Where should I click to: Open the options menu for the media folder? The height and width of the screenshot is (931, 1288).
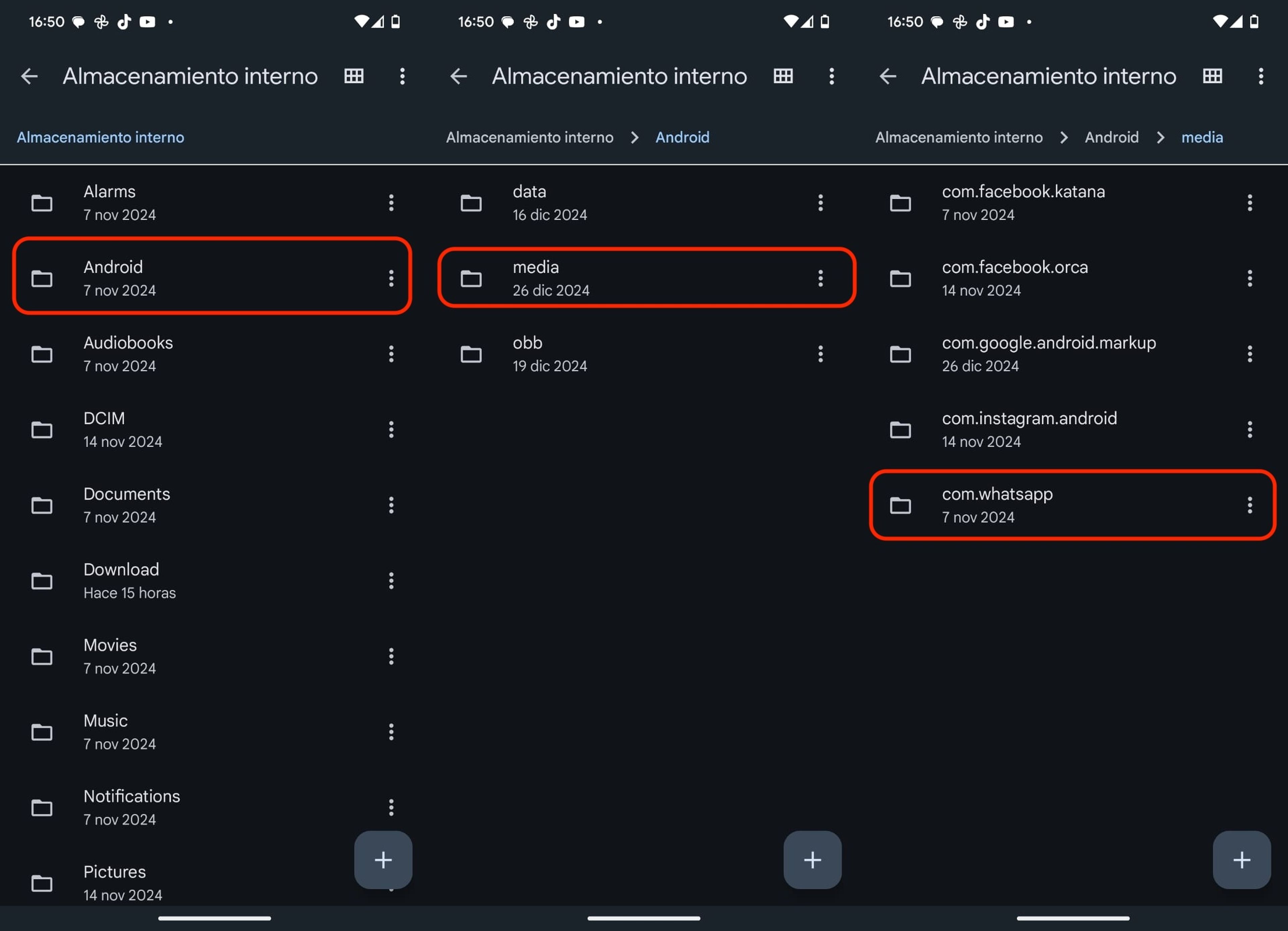[820, 278]
